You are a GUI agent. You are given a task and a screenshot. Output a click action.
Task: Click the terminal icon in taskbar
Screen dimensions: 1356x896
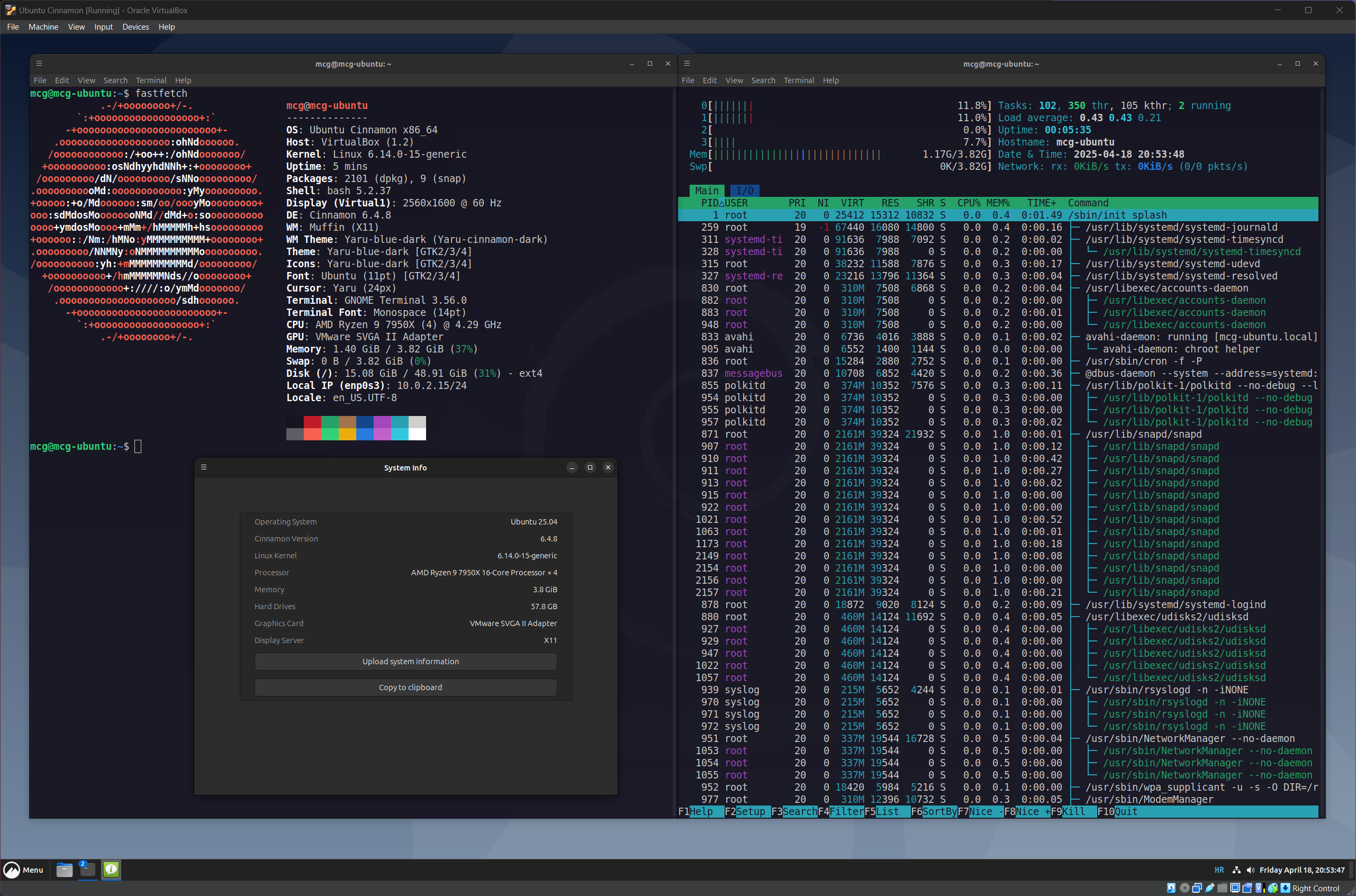87,870
